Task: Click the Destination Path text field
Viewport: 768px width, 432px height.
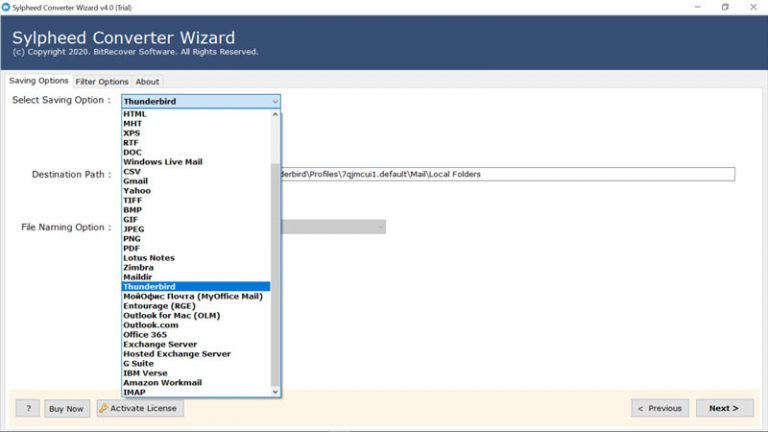Action: (507, 174)
